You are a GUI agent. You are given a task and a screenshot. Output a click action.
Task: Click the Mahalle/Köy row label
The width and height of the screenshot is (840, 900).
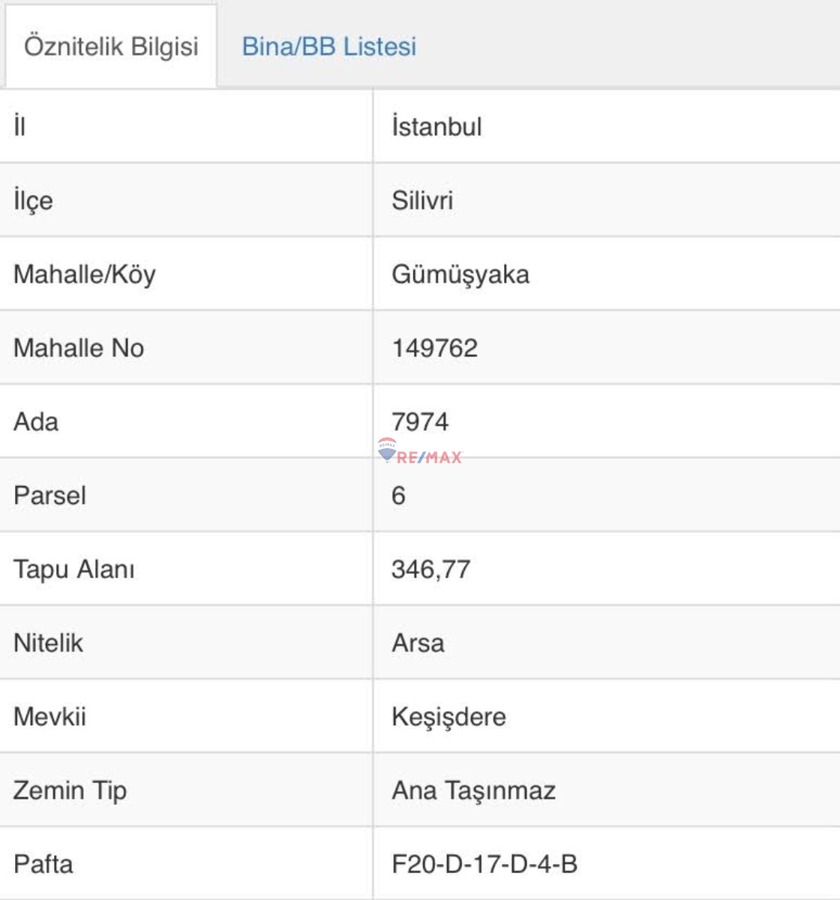(x=84, y=274)
